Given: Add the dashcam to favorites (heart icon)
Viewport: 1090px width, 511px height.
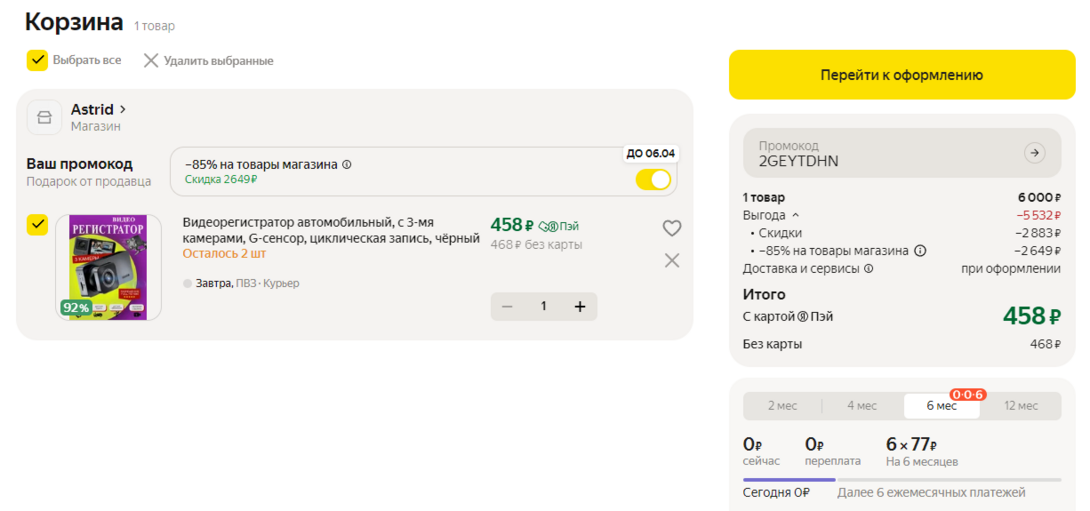Looking at the screenshot, I should click(x=672, y=228).
